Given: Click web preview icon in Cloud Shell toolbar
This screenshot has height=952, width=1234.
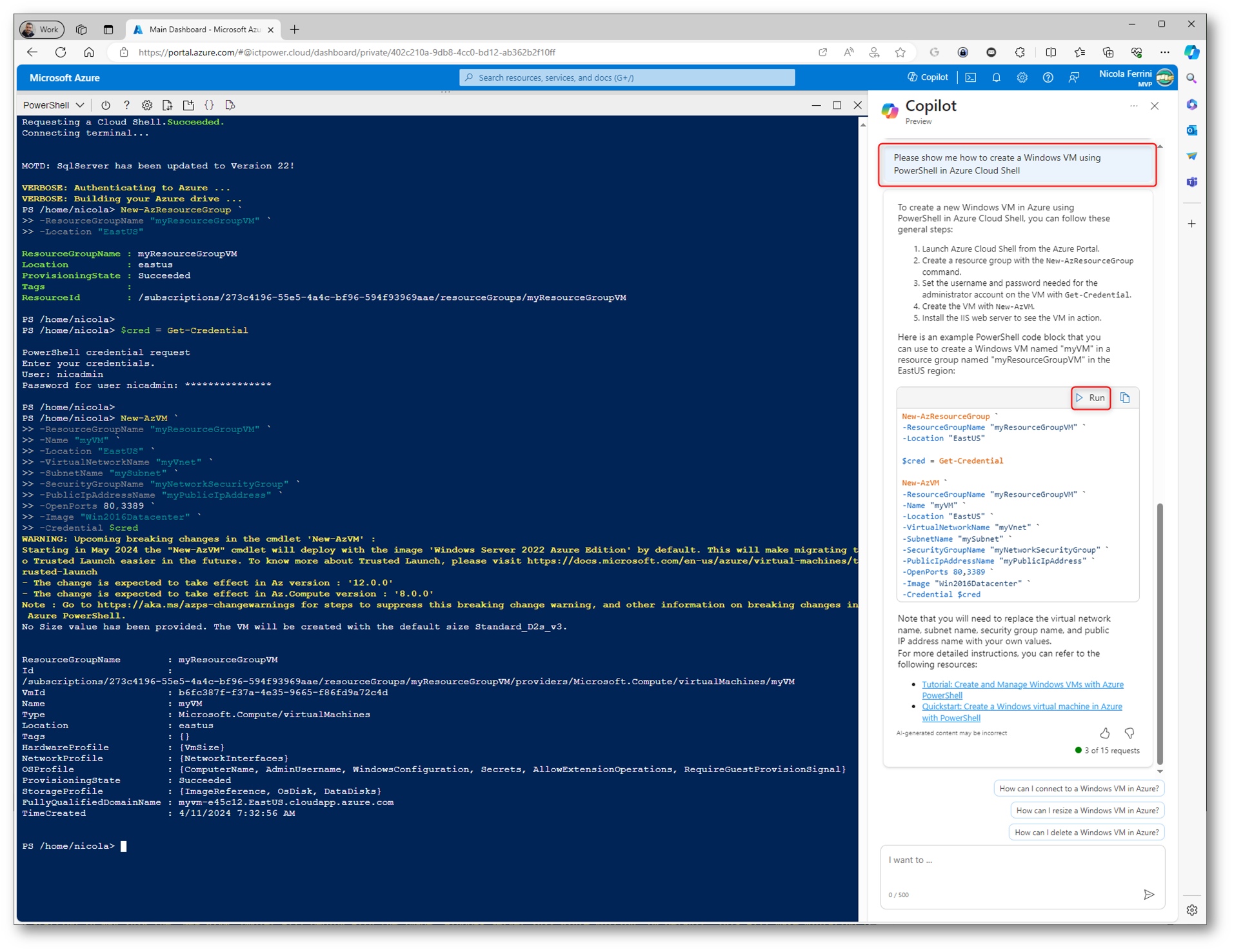Looking at the screenshot, I should coord(230,105).
